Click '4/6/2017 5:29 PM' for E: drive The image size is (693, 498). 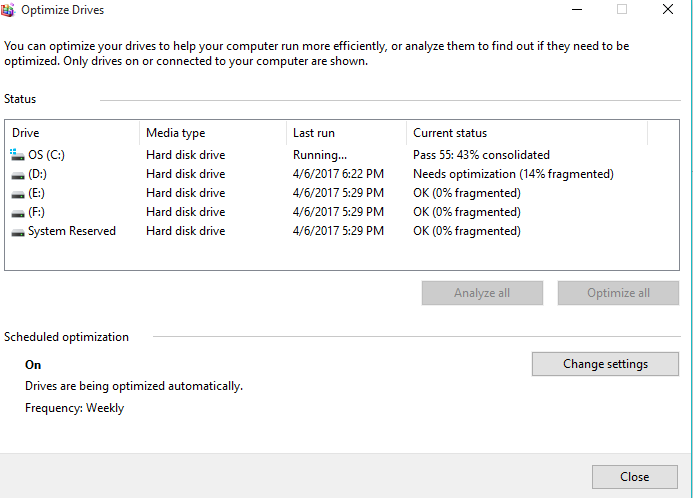click(338, 193)
